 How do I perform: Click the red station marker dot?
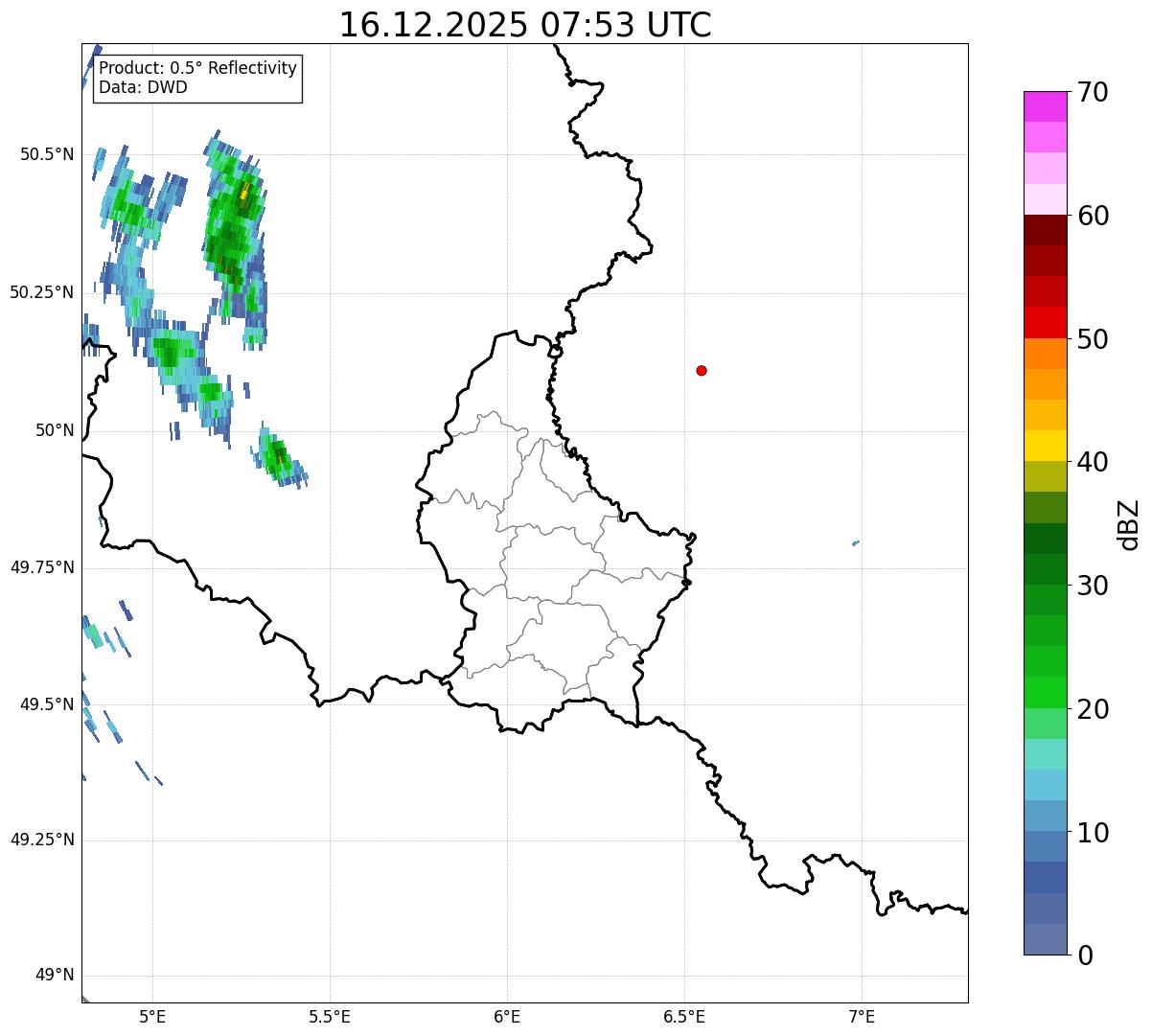point(702,370)
